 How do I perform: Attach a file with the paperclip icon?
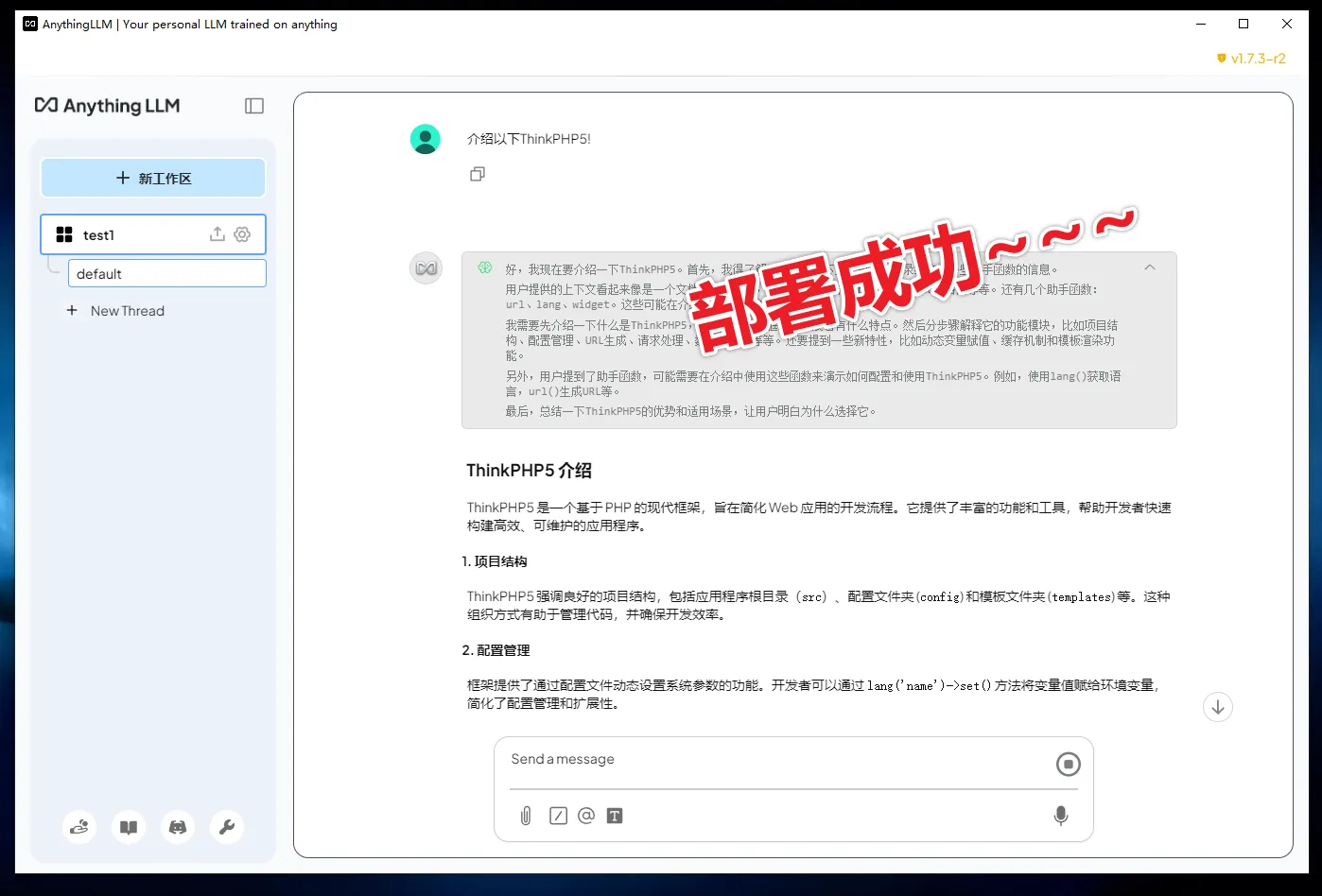(526, 816)
